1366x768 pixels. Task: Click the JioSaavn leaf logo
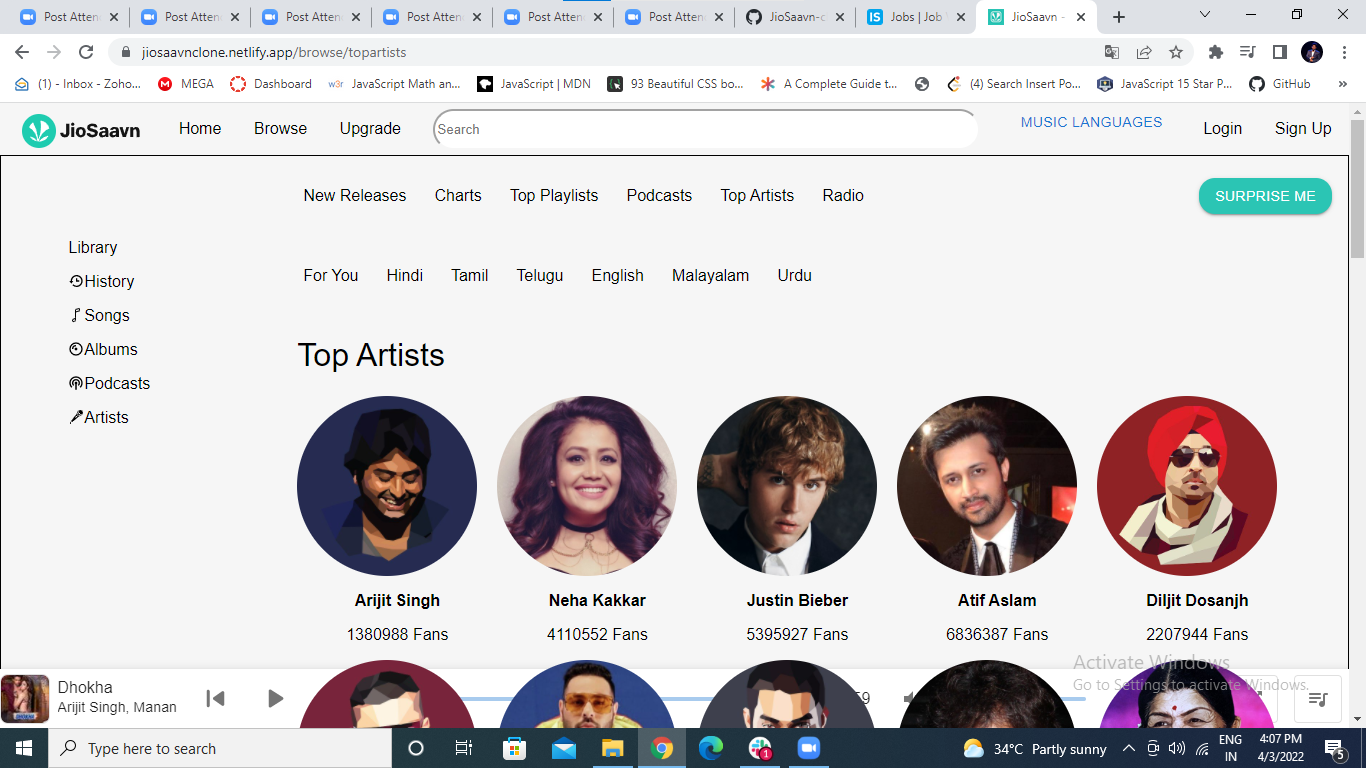click(x=38, y=129)
